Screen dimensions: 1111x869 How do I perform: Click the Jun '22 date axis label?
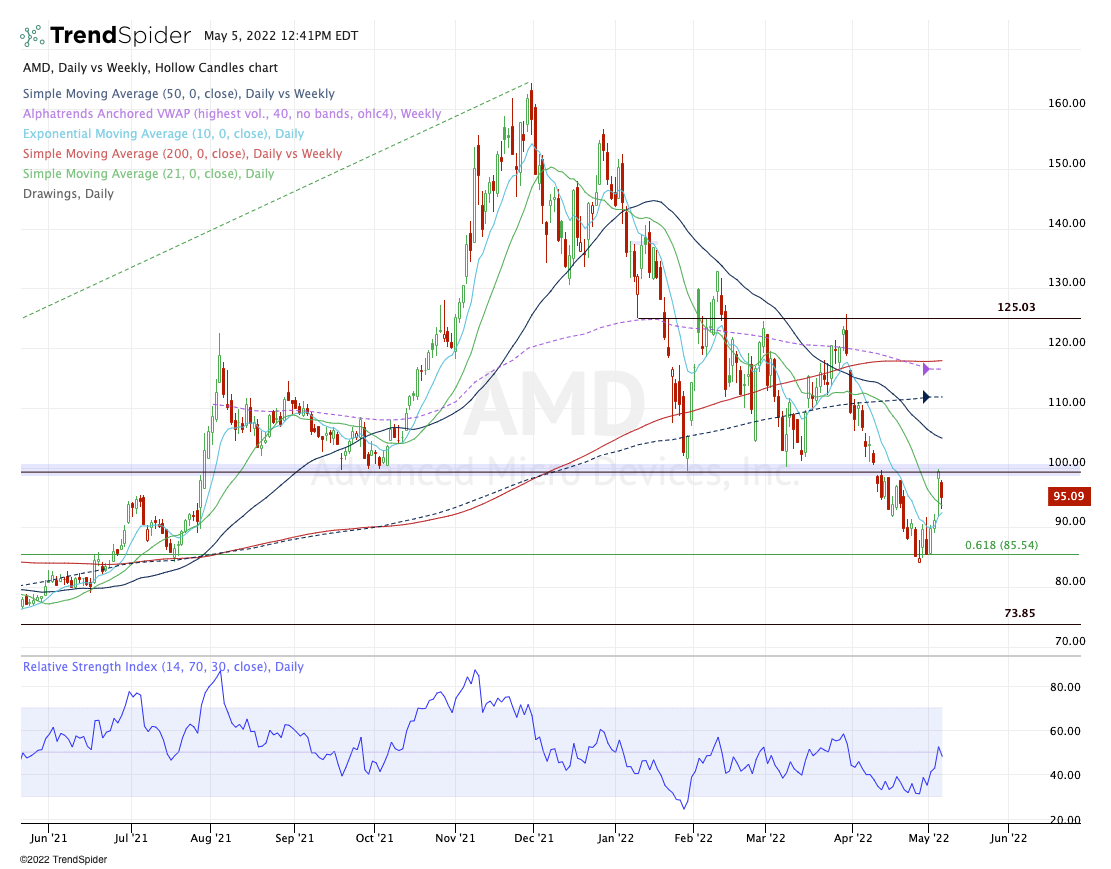[x=1008, y=838]
